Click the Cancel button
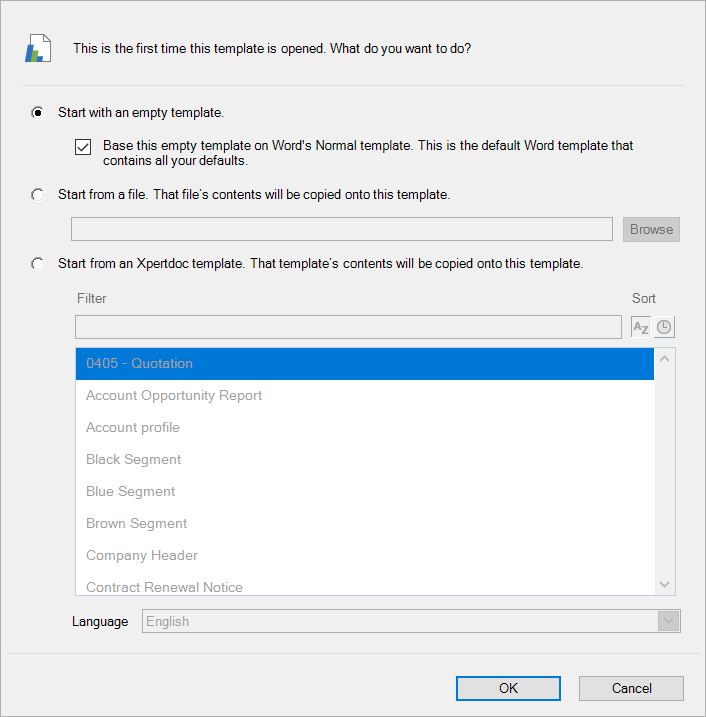This screenshot has width=706, height=717. 631,688
